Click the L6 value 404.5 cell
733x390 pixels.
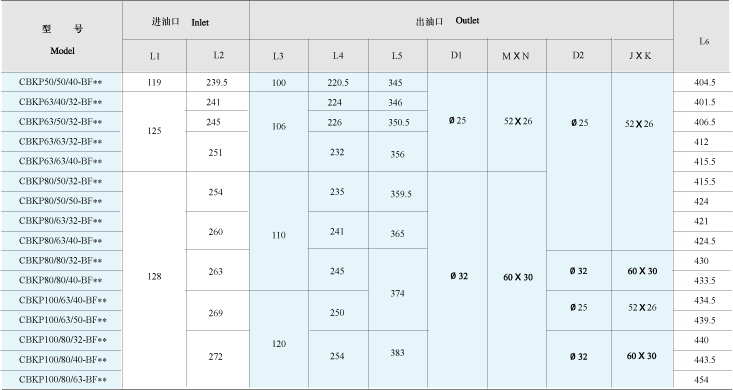point(703,82)
